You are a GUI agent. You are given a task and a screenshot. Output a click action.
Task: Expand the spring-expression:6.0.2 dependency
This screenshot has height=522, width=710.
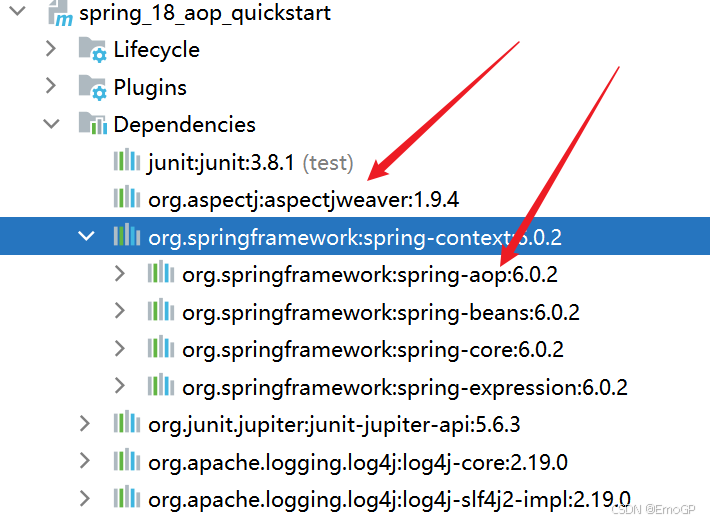tap(120, 386)
